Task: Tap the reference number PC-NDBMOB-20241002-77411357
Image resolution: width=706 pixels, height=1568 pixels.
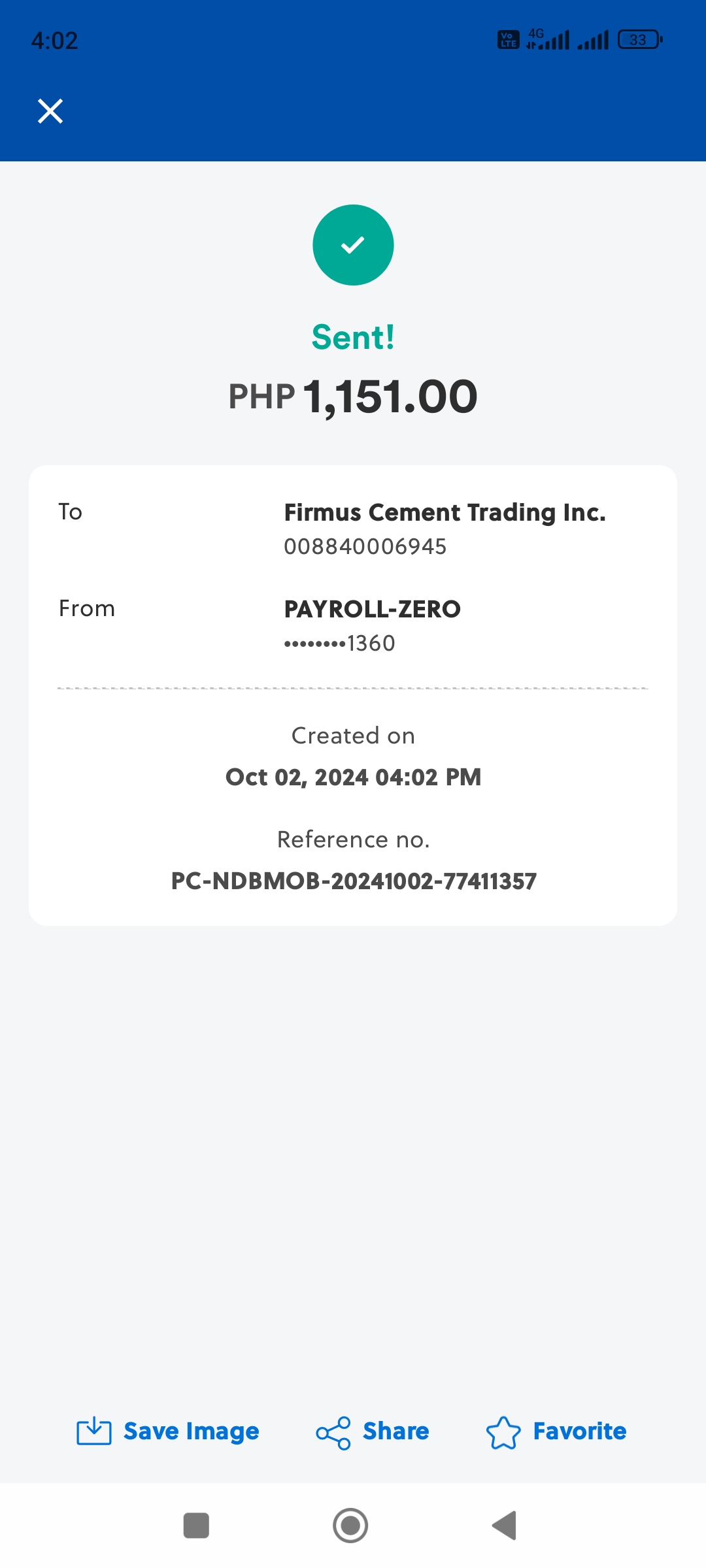Action: click(x=353, y=881)
